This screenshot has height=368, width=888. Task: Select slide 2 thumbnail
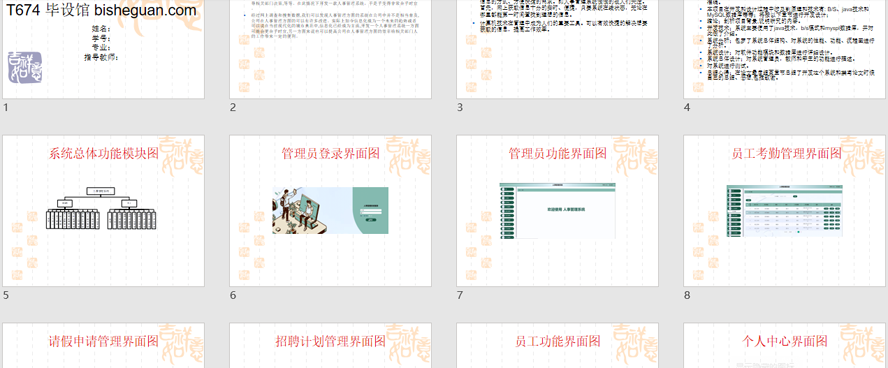tap(331, 49)
